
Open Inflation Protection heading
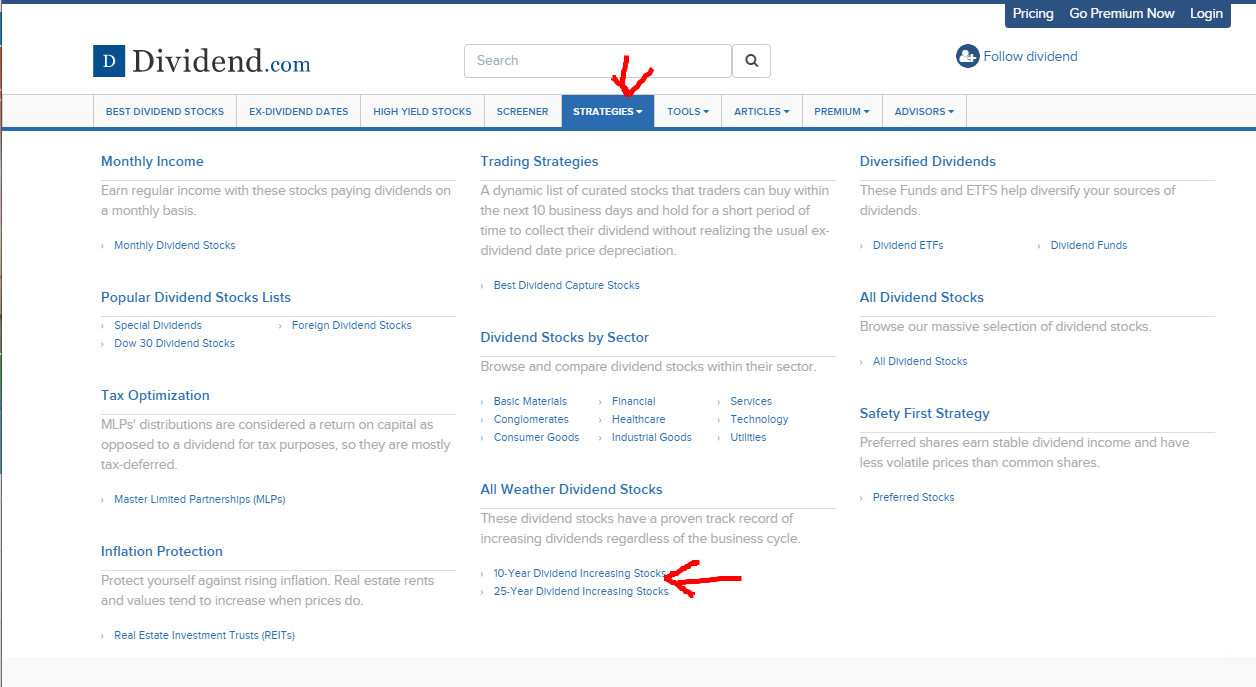(162, 551)
